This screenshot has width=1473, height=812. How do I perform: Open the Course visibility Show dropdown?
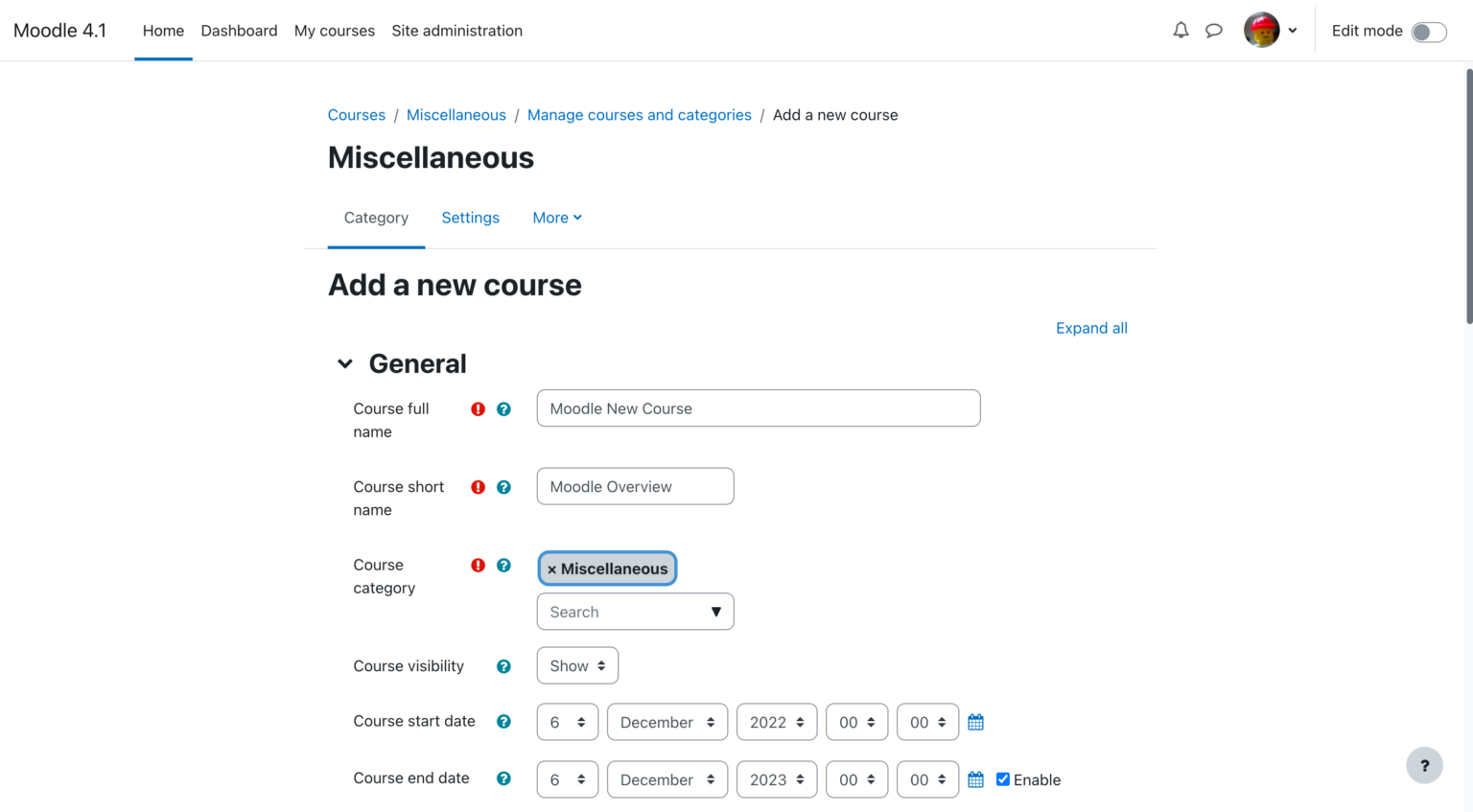click(x=577, y=665)
